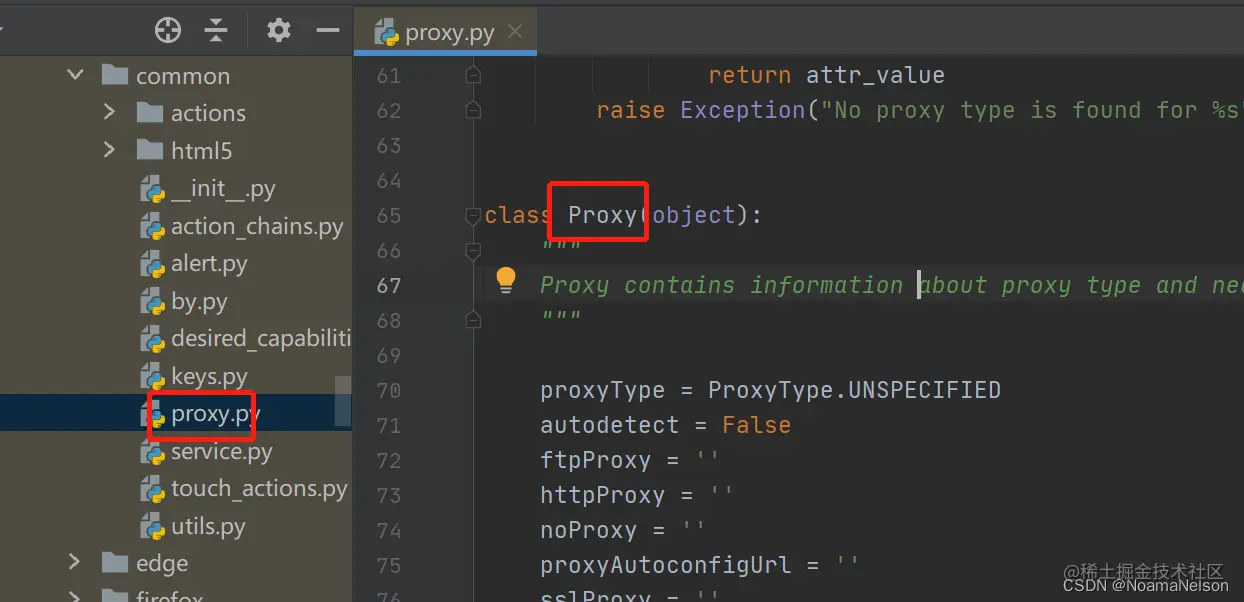The image size is (1244, 602).
Task: Expand the firefox folder
Action: click(x=75, y=596)
